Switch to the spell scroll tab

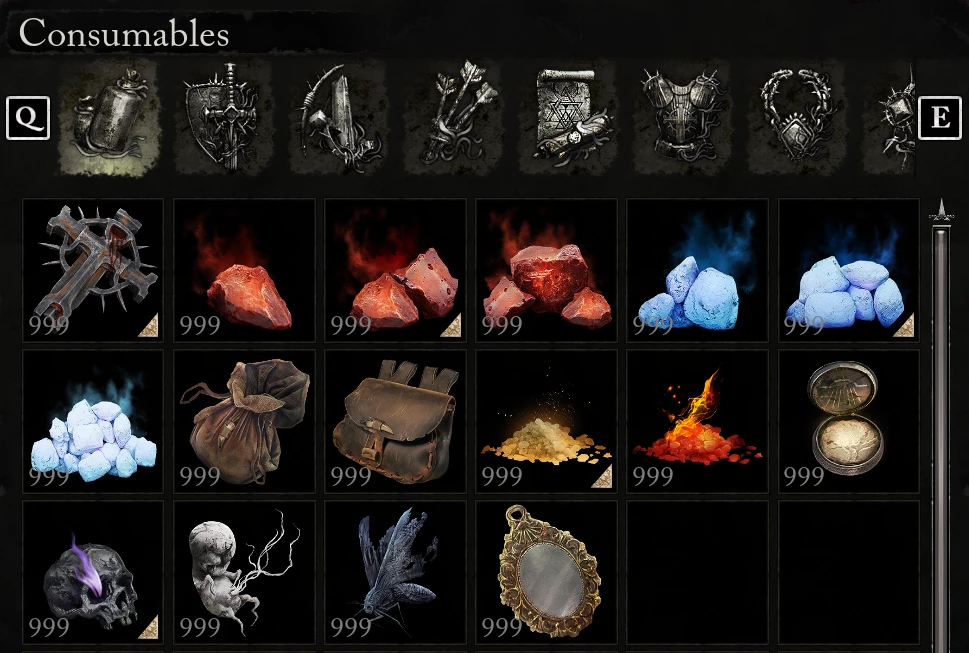(x=569, y=117)
